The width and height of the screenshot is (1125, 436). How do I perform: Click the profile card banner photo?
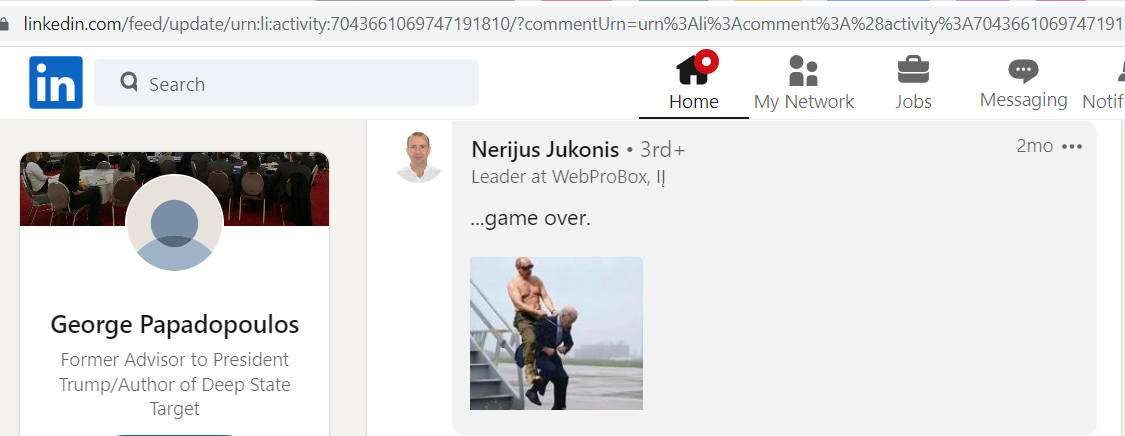point(174,189)
